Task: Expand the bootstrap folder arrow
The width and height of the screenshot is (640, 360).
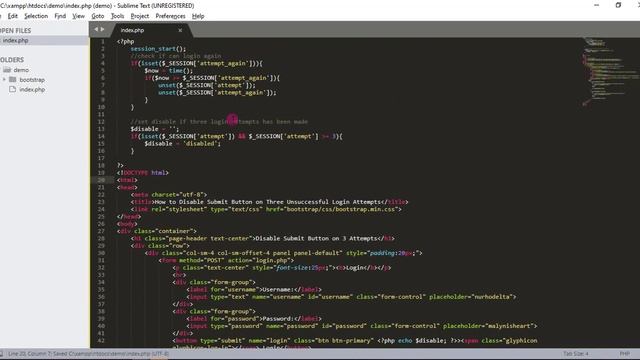Action: pyautogui.click(x=4, y=80)
